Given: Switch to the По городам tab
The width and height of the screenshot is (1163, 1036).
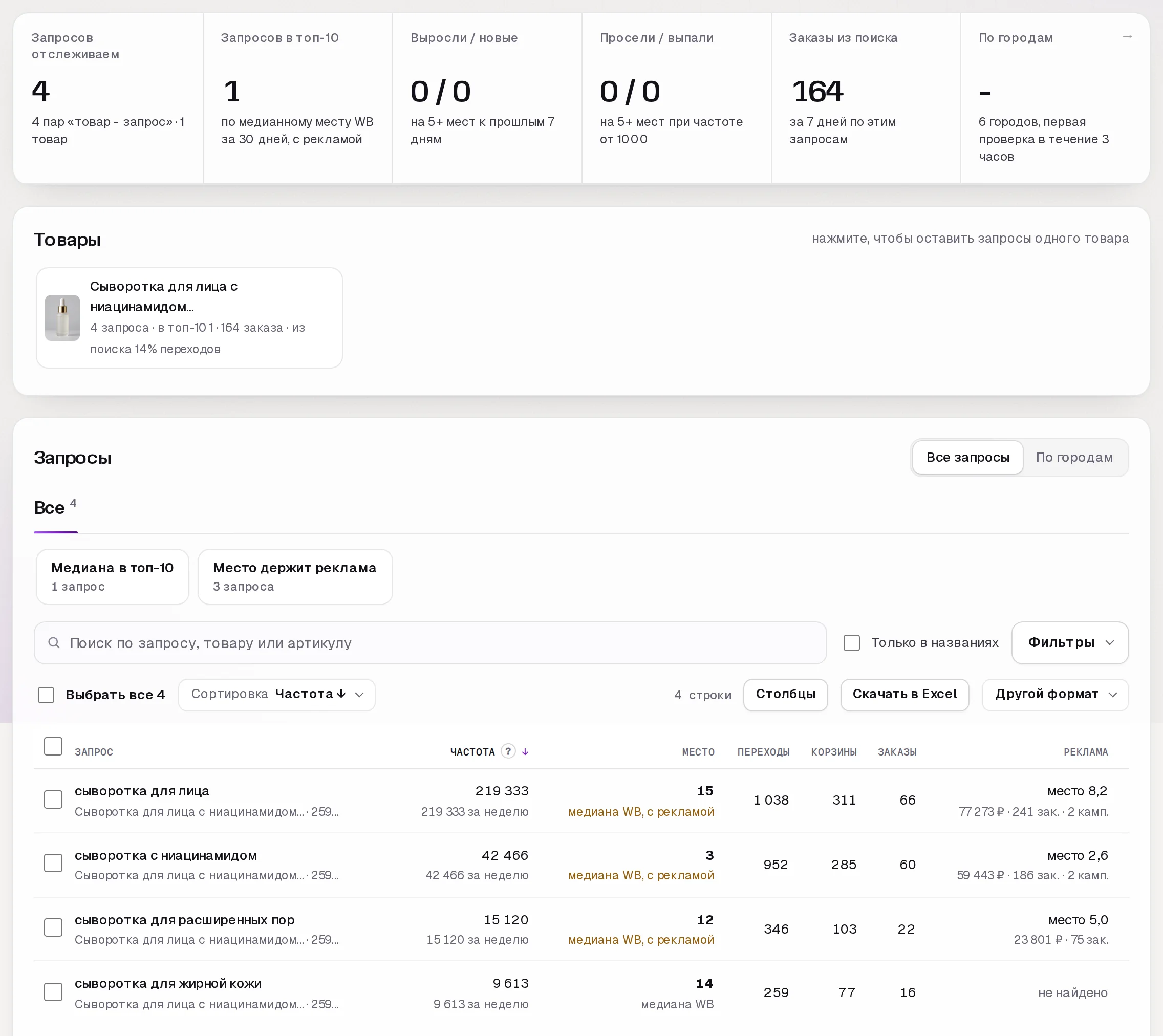Looking at the screenshot, I should tap(1074, 457).
